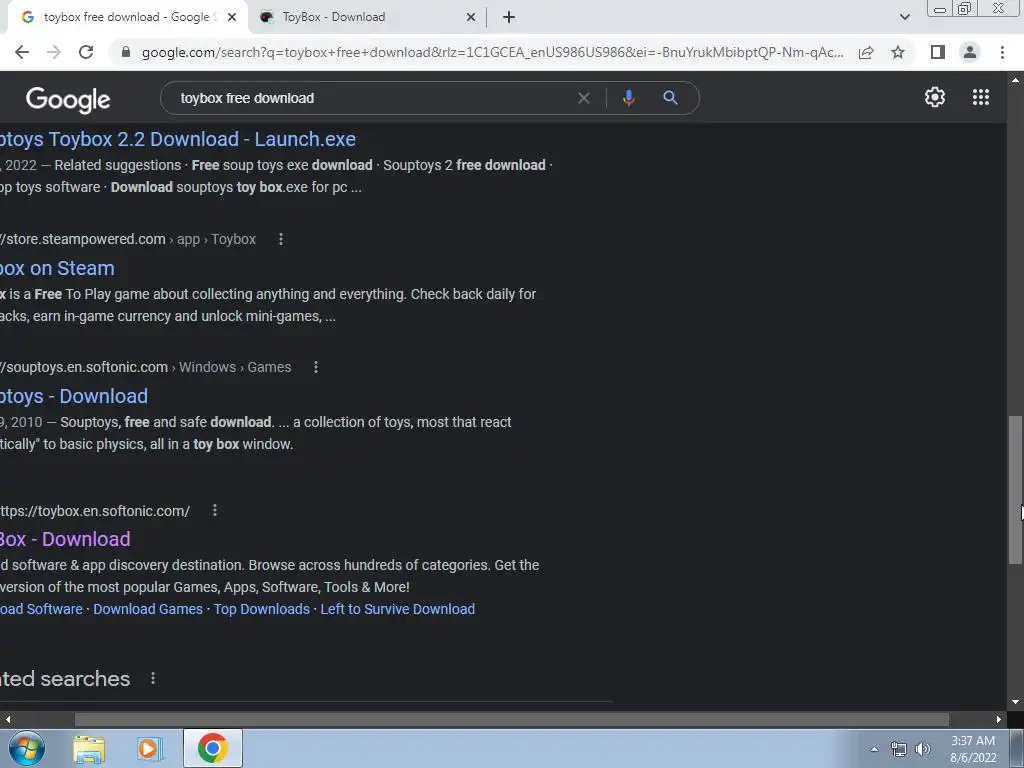The height and width of the screenshot is (768, 1024).
Task: Follow the Download Software sitelink
Action: (41, 609)
